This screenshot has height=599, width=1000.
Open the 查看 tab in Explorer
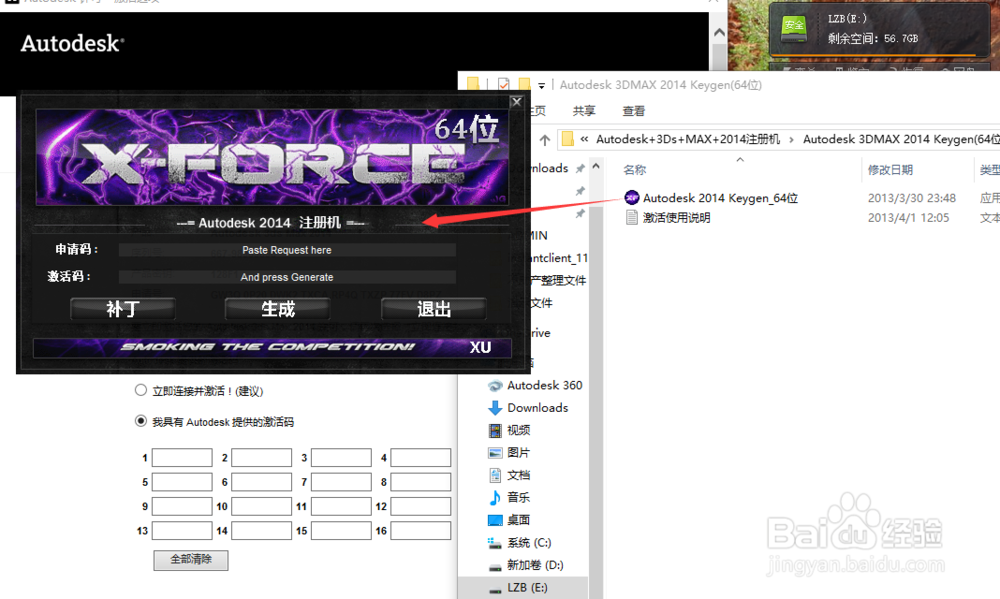click(633, 111)
